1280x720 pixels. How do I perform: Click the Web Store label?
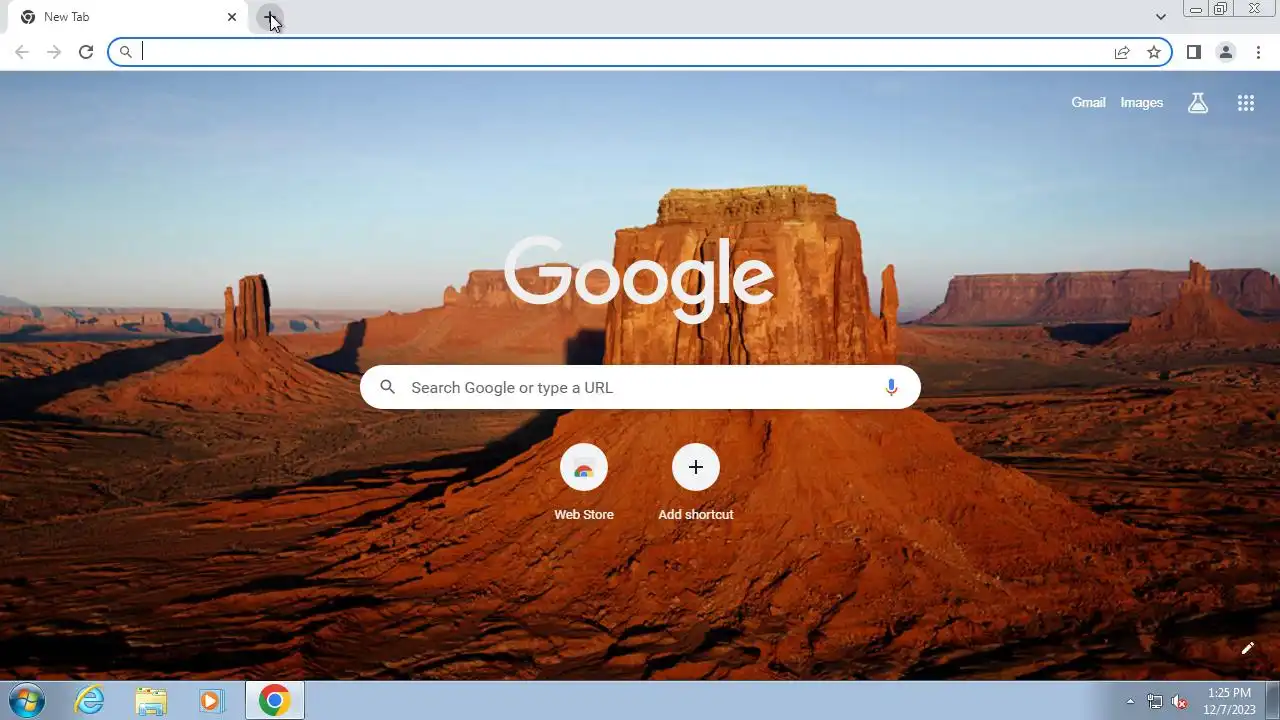click(x=584, y=514)
